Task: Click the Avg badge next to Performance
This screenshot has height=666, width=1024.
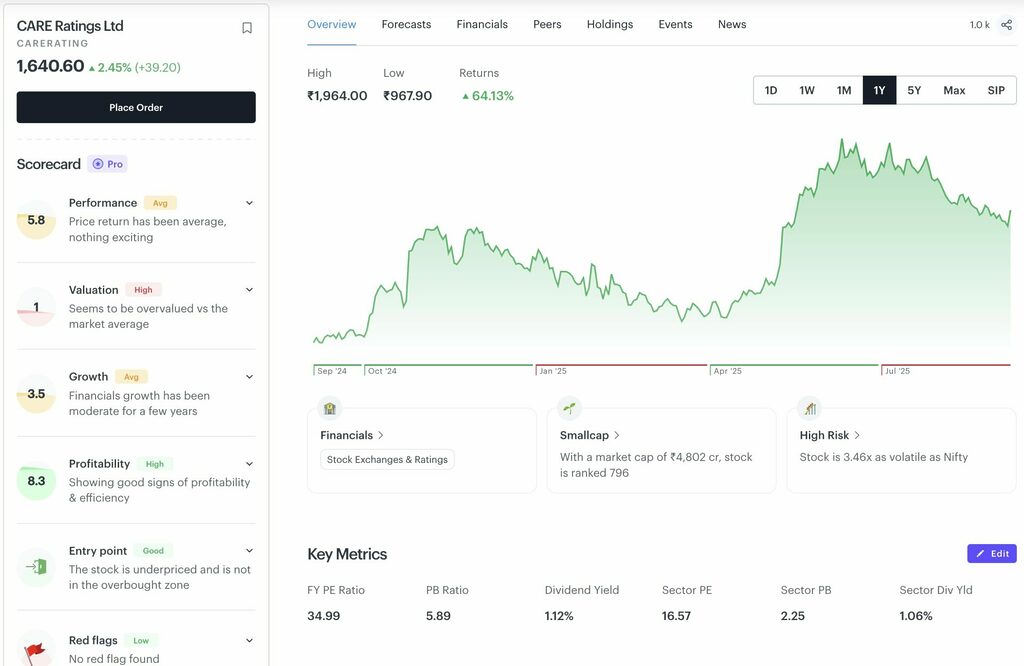Action: tap(160, 203)
